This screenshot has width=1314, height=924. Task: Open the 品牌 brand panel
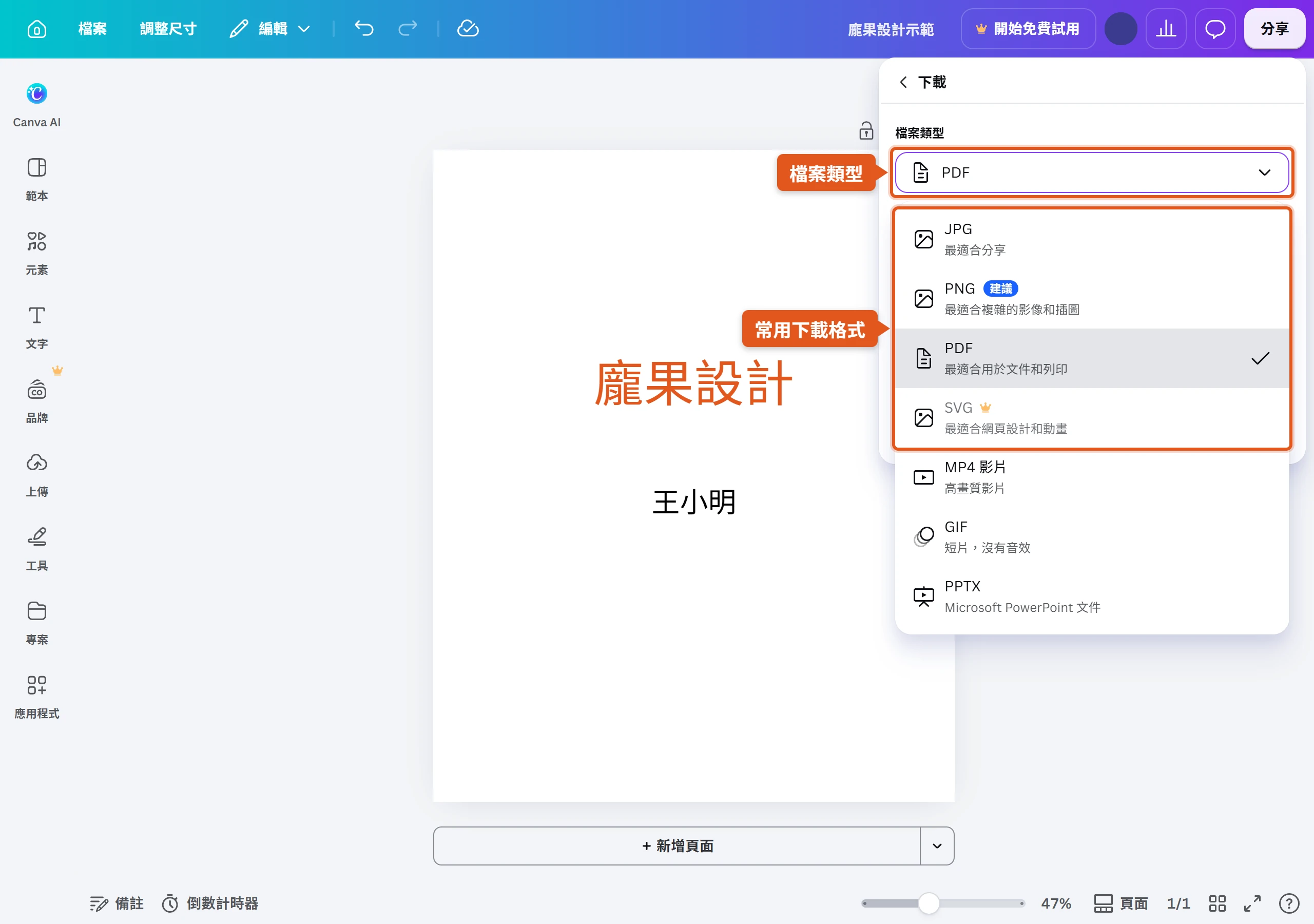coord(36,401)
